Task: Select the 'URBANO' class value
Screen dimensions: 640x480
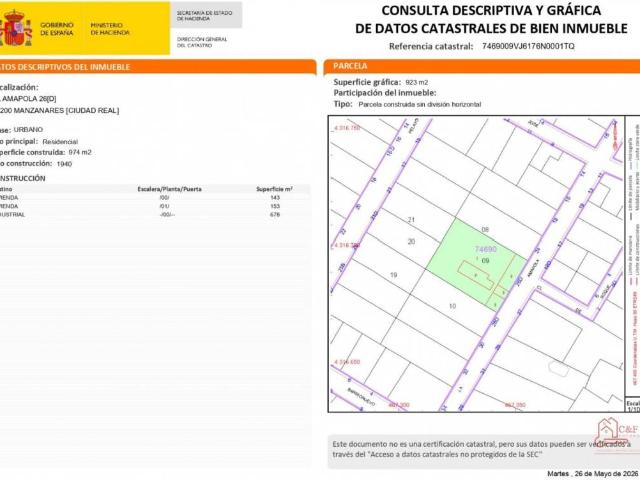Action: pyautogui.click(x=28, y=129)
